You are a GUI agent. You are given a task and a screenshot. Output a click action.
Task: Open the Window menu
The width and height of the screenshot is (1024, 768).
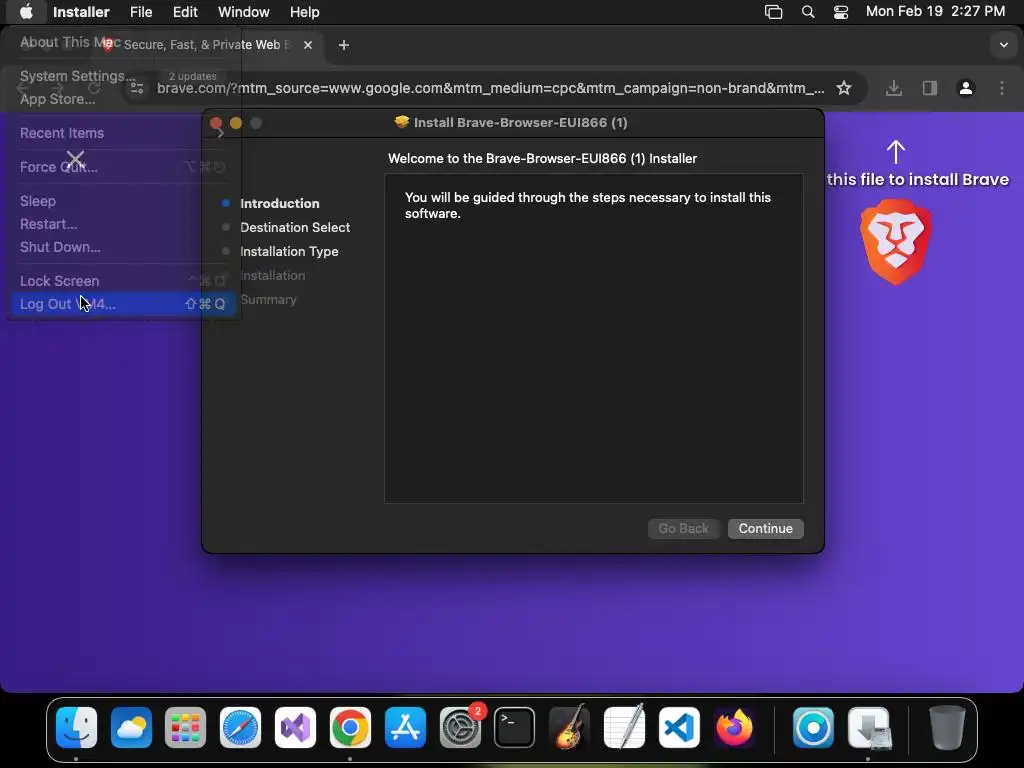click(244, 12)
